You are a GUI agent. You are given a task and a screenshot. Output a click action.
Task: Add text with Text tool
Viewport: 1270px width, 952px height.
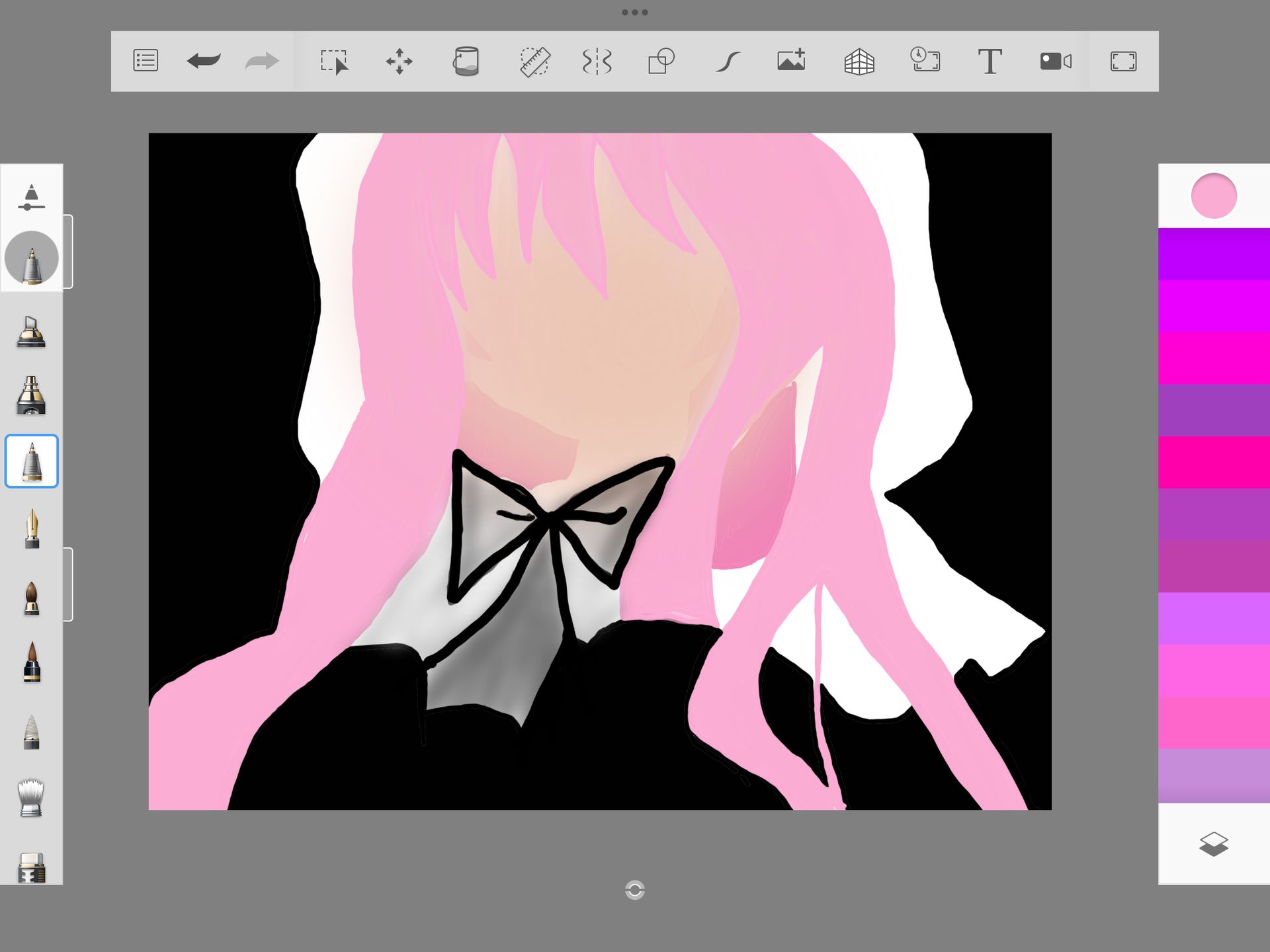tap(990, 61)
